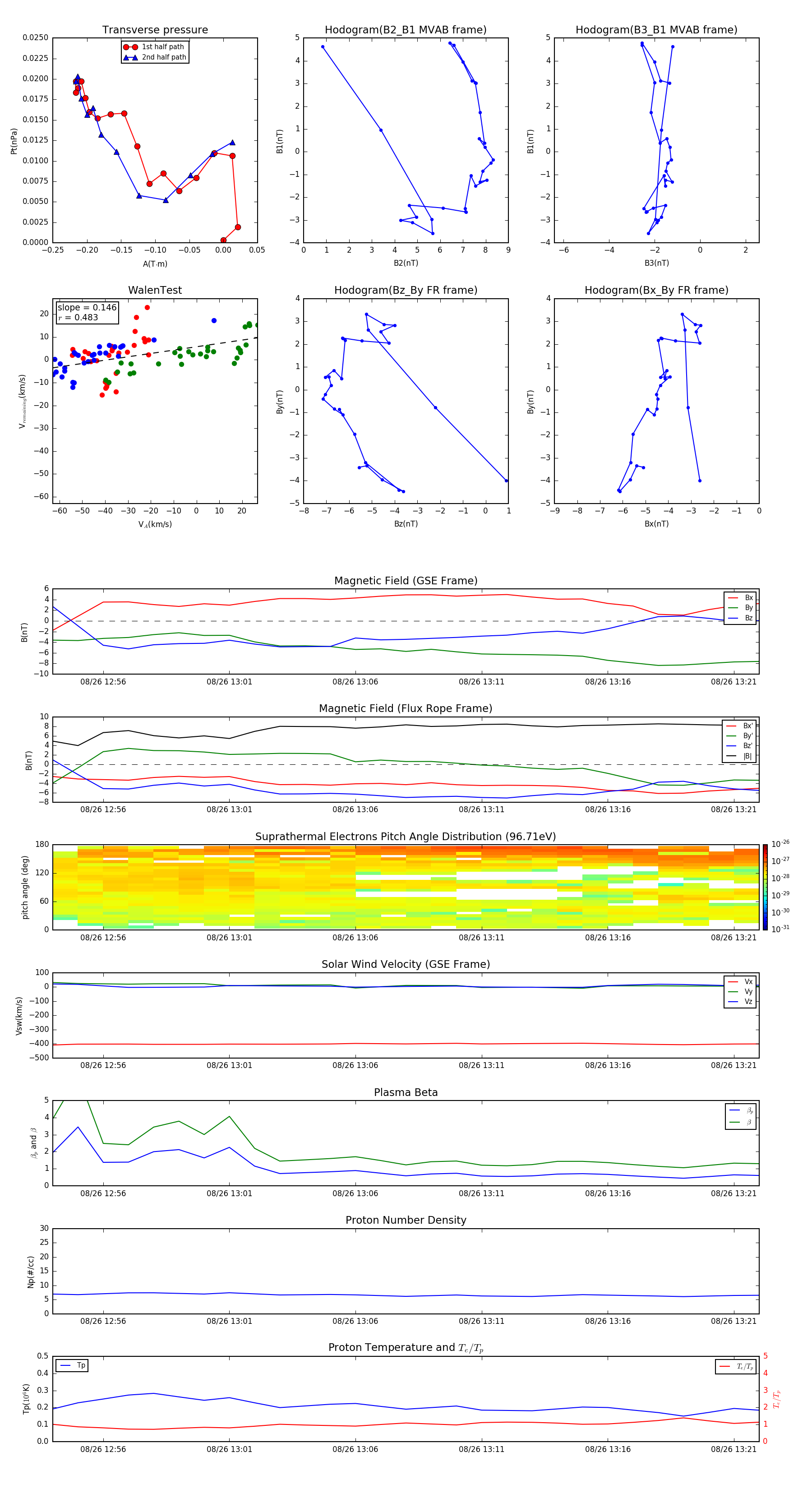Select the Bx entry in the GSE legend
The height and width of the screenshot is (1489, 812).
pos(740,598)
